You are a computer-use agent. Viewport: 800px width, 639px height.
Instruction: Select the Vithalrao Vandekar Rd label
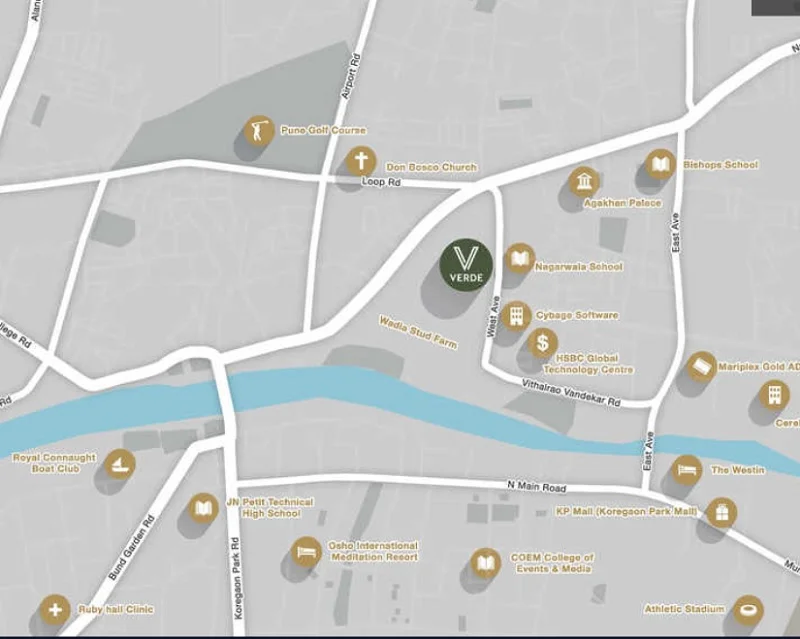(571, 393)
